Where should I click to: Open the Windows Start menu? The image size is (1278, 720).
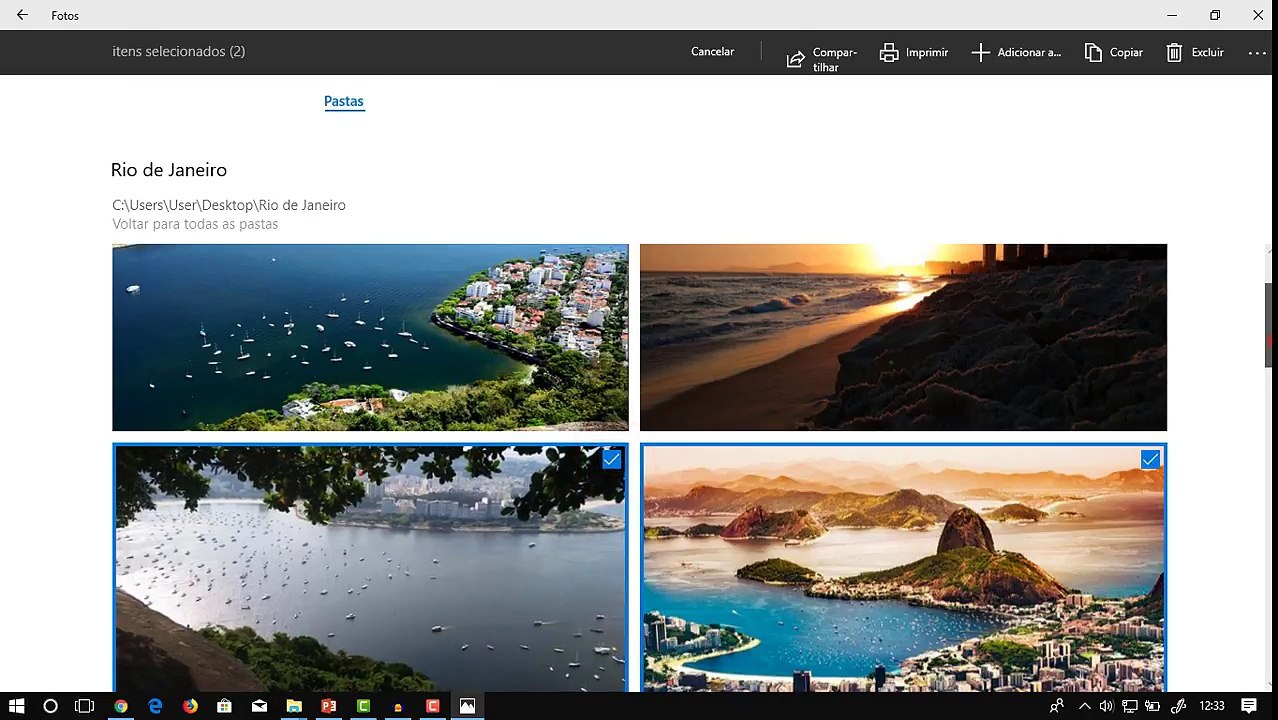(x=17, y=706)
